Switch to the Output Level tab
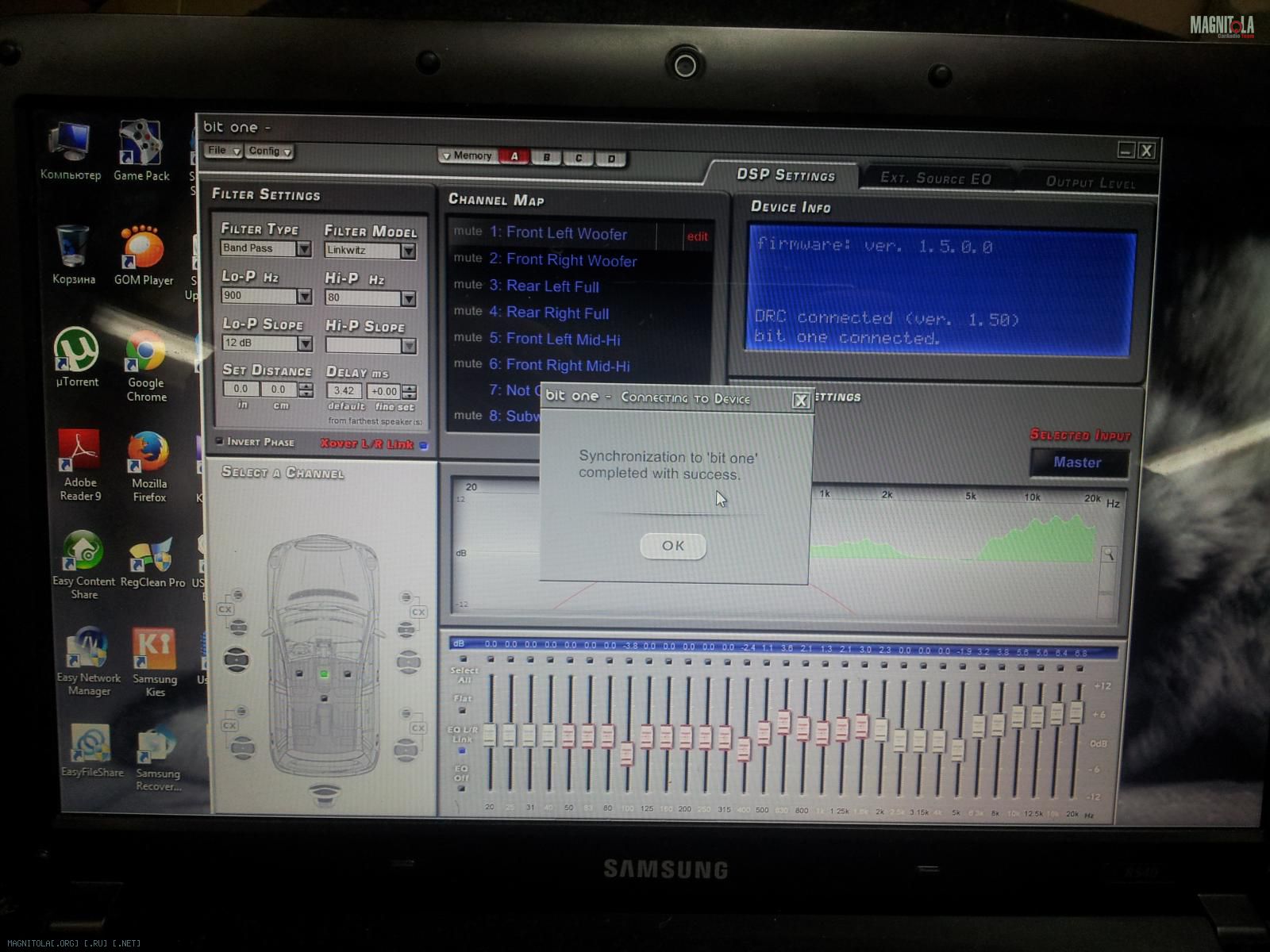 1090,182
